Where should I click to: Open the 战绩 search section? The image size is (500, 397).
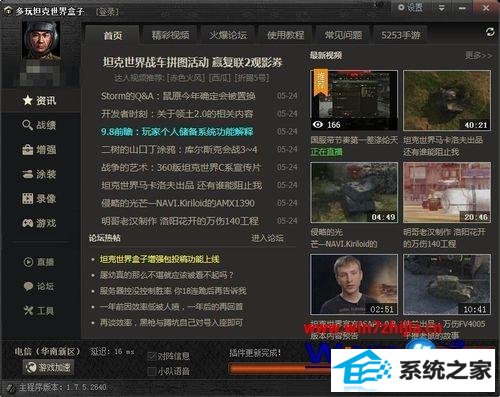point(39,125)
